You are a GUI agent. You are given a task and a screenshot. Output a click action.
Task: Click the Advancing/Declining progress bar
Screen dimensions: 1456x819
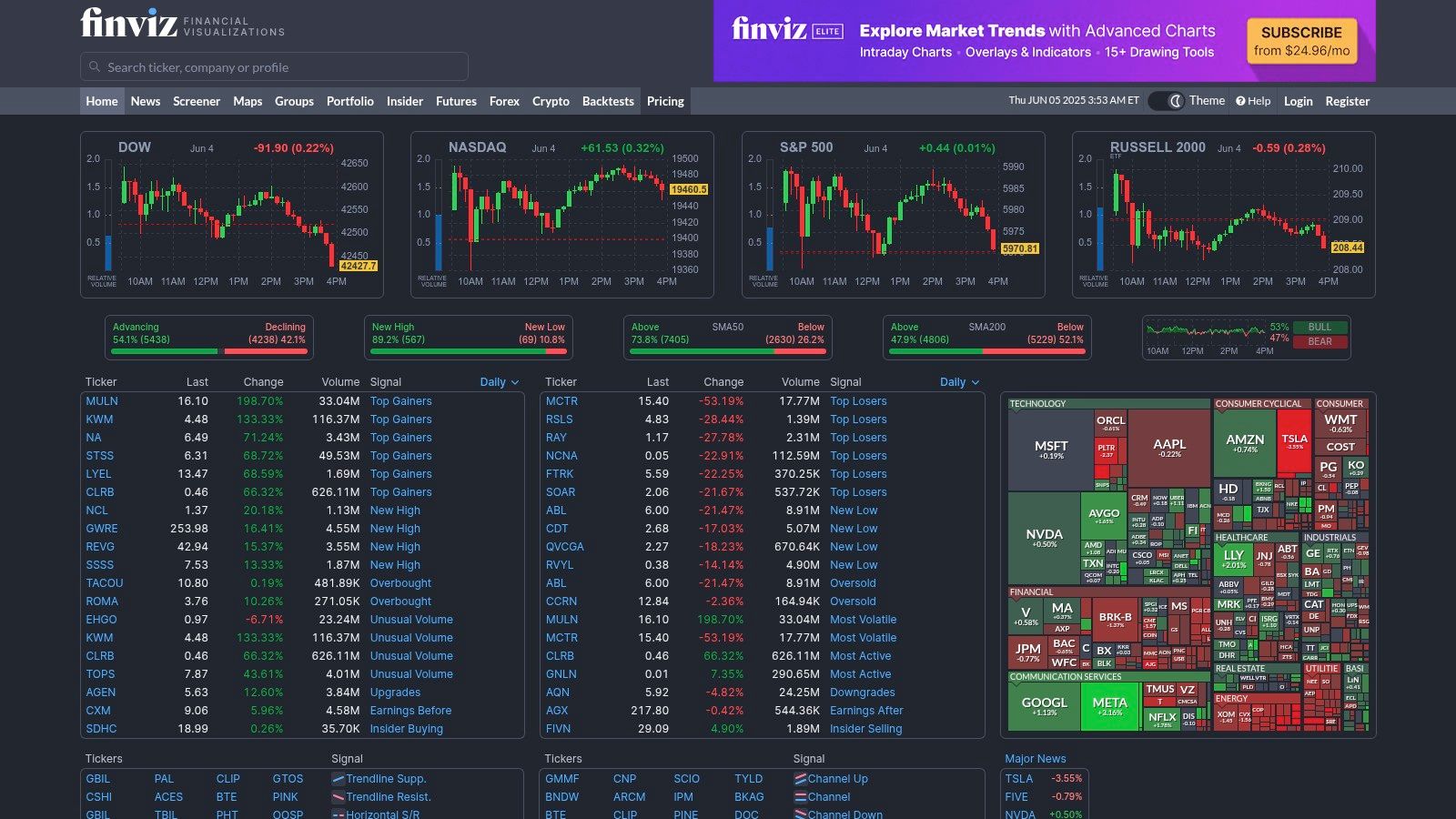(209, 350)
